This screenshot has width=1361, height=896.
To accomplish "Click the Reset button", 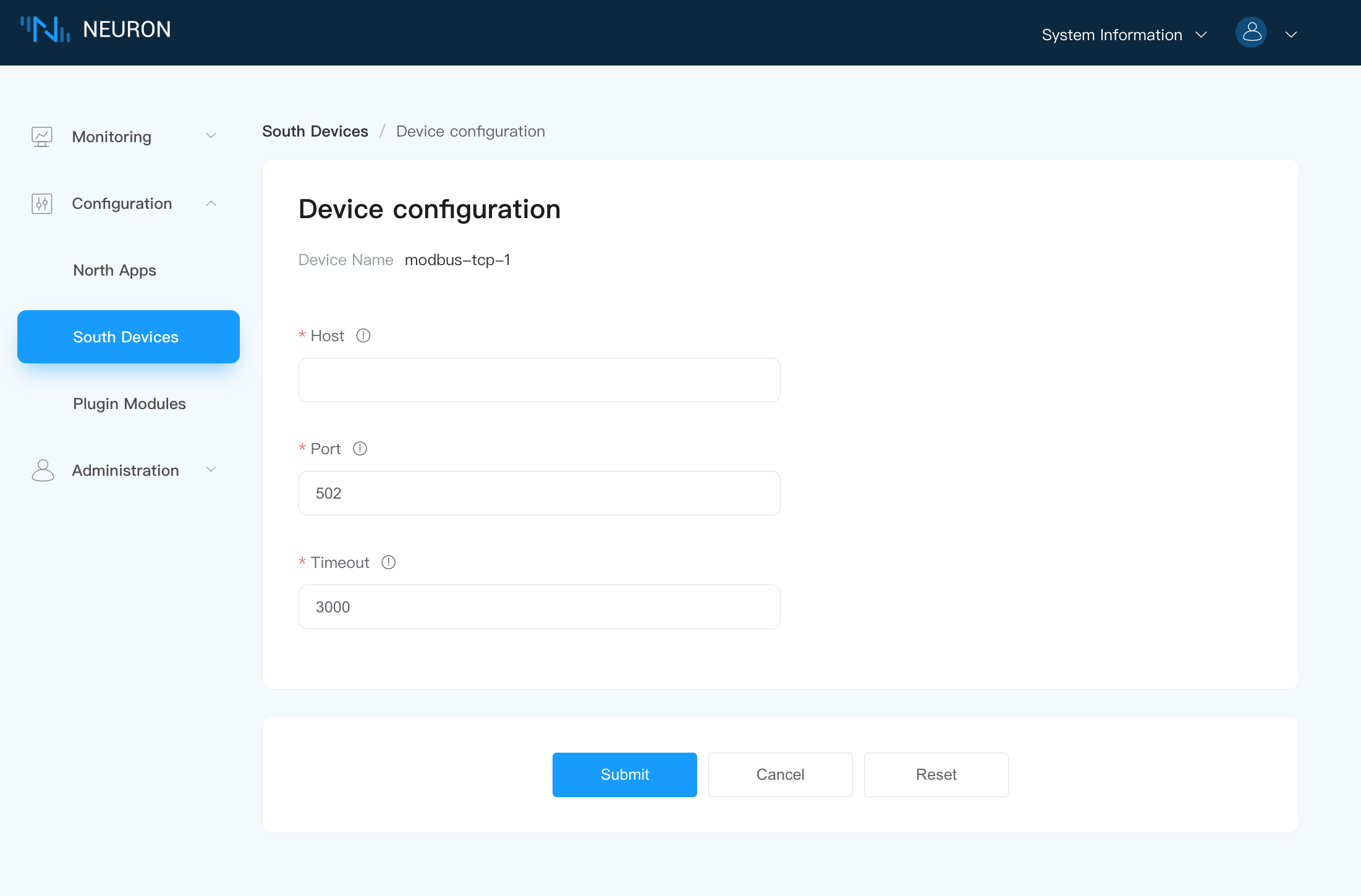I will [936, 774].
